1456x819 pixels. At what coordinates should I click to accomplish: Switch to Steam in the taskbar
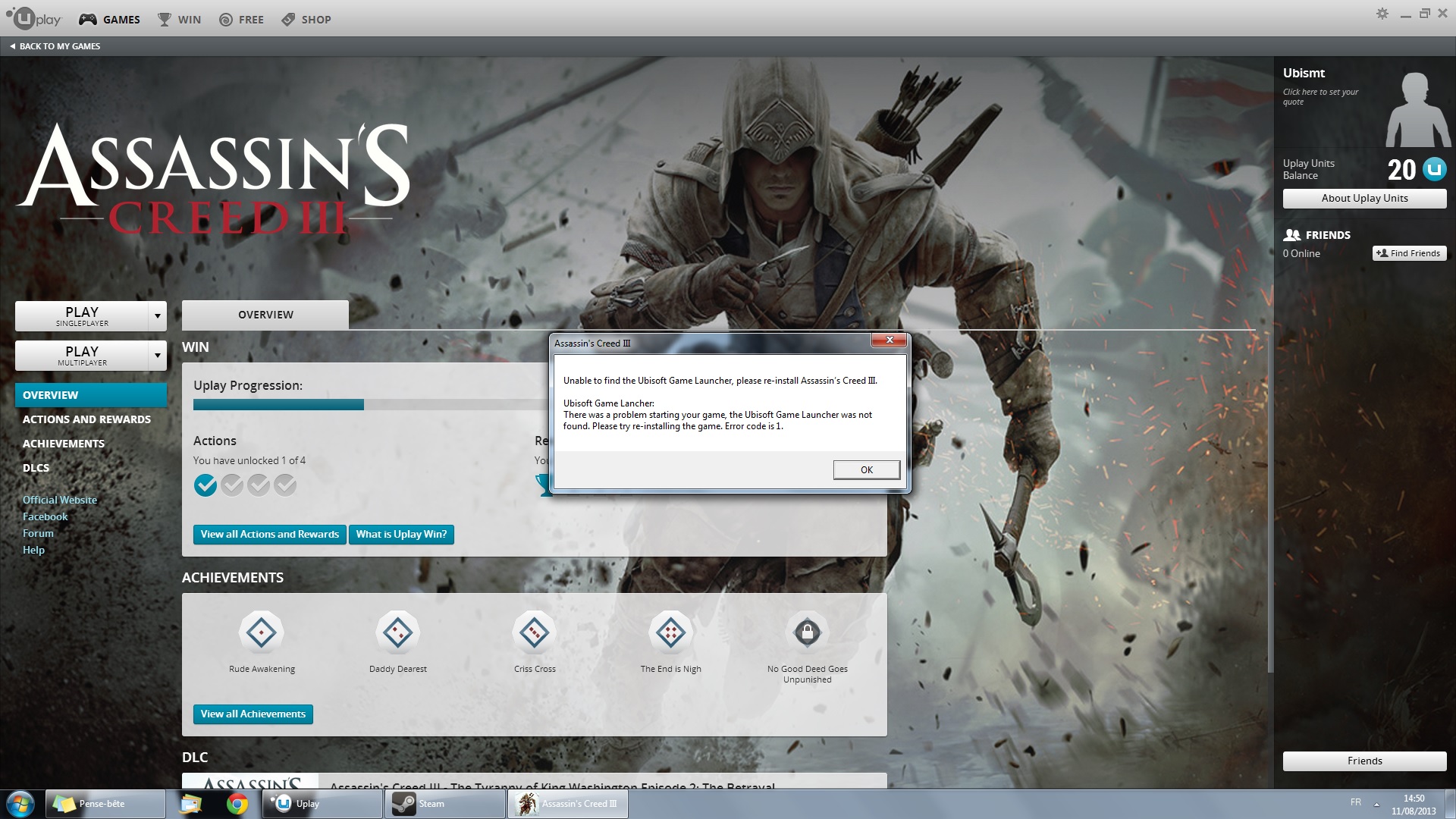[x=446, y=804]
